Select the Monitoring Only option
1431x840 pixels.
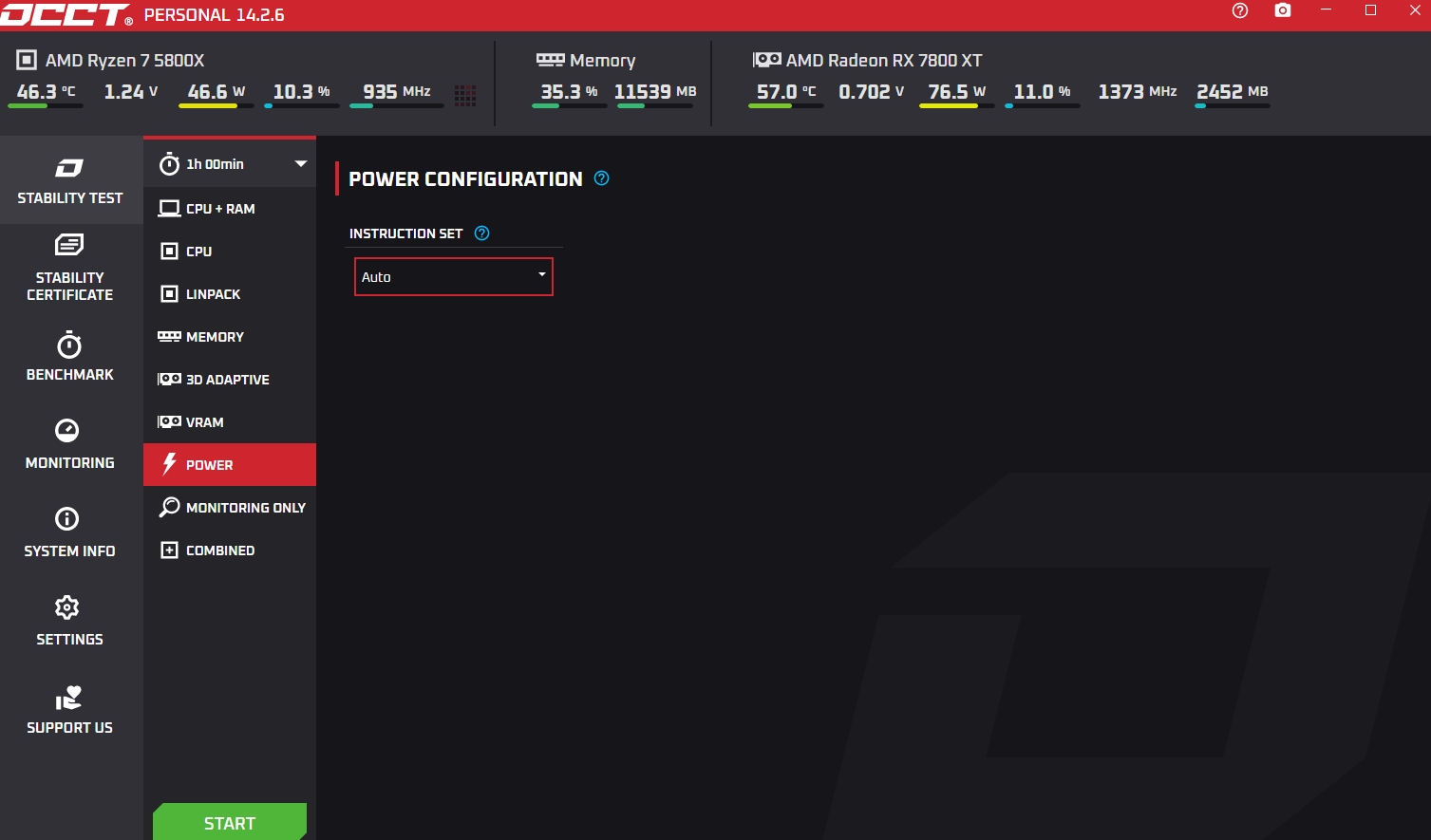pyautogui.click(x=230, y=508)
